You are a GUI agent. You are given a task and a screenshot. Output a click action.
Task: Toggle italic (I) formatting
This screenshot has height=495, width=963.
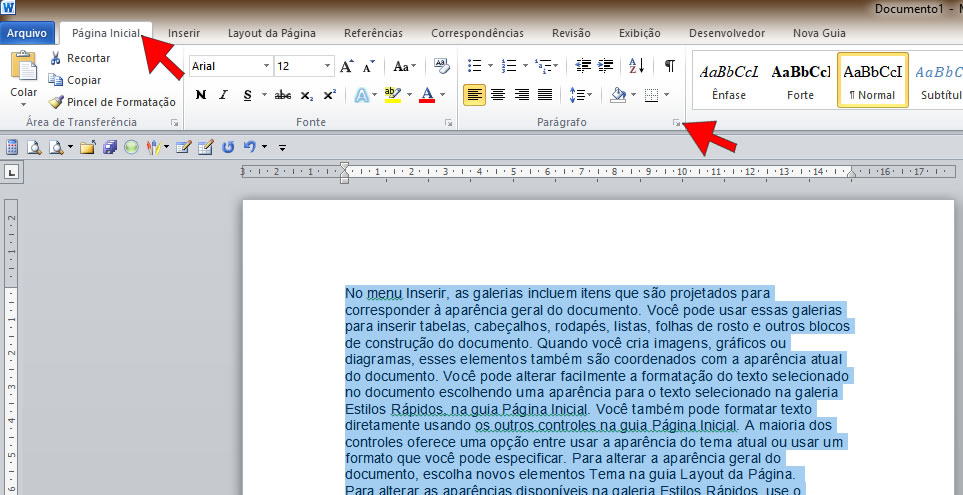(224, 95)
